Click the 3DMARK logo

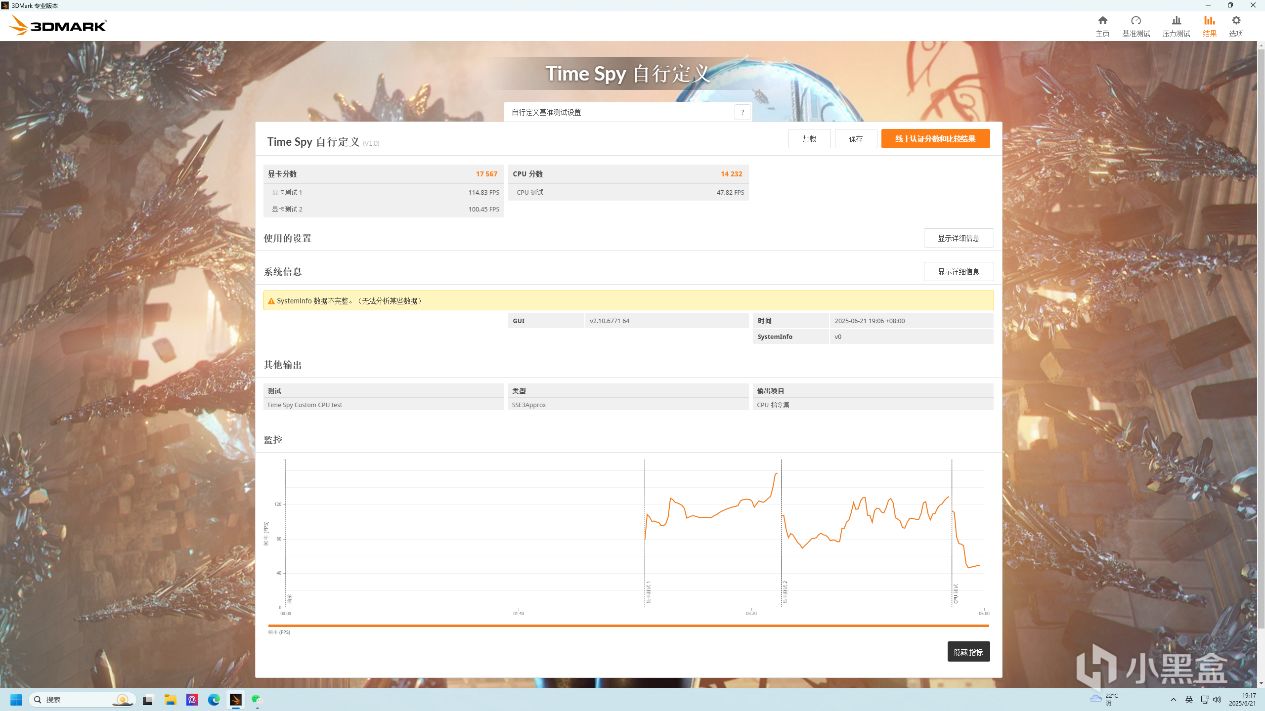(x=57, y=26)
